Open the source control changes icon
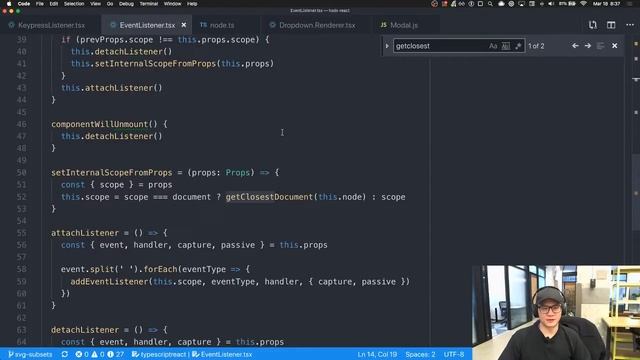 593,25
